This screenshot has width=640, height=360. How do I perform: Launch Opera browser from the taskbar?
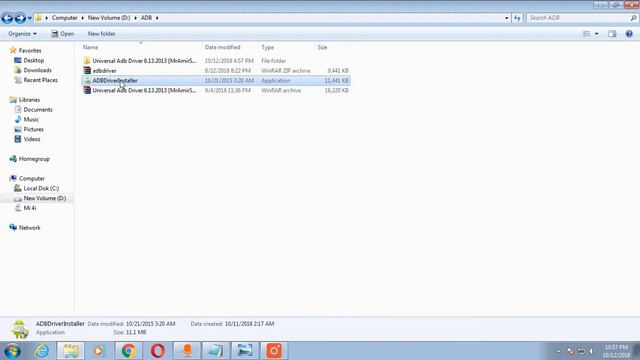tap(158, 351)
